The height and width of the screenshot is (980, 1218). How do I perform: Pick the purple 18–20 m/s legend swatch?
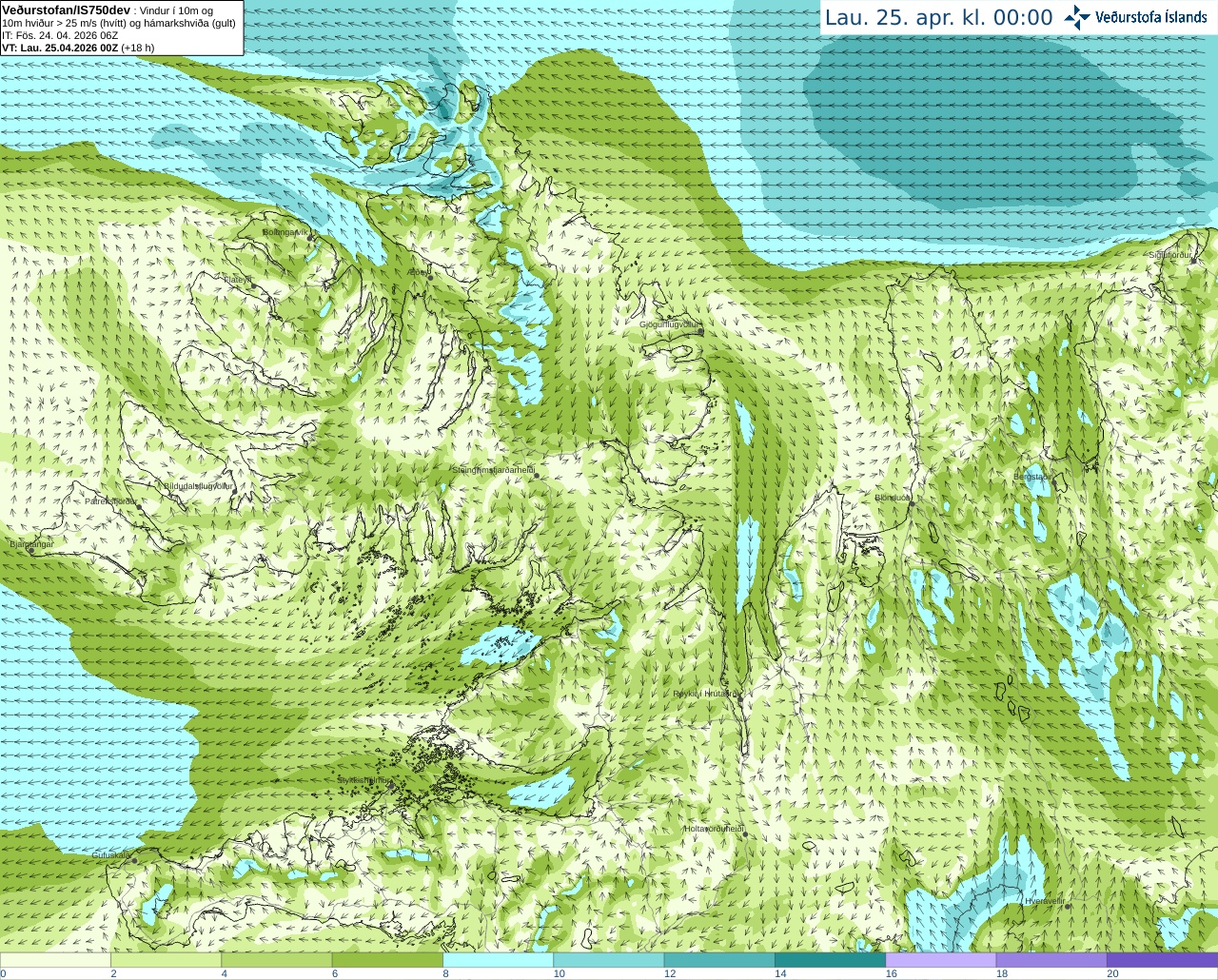1051,960
